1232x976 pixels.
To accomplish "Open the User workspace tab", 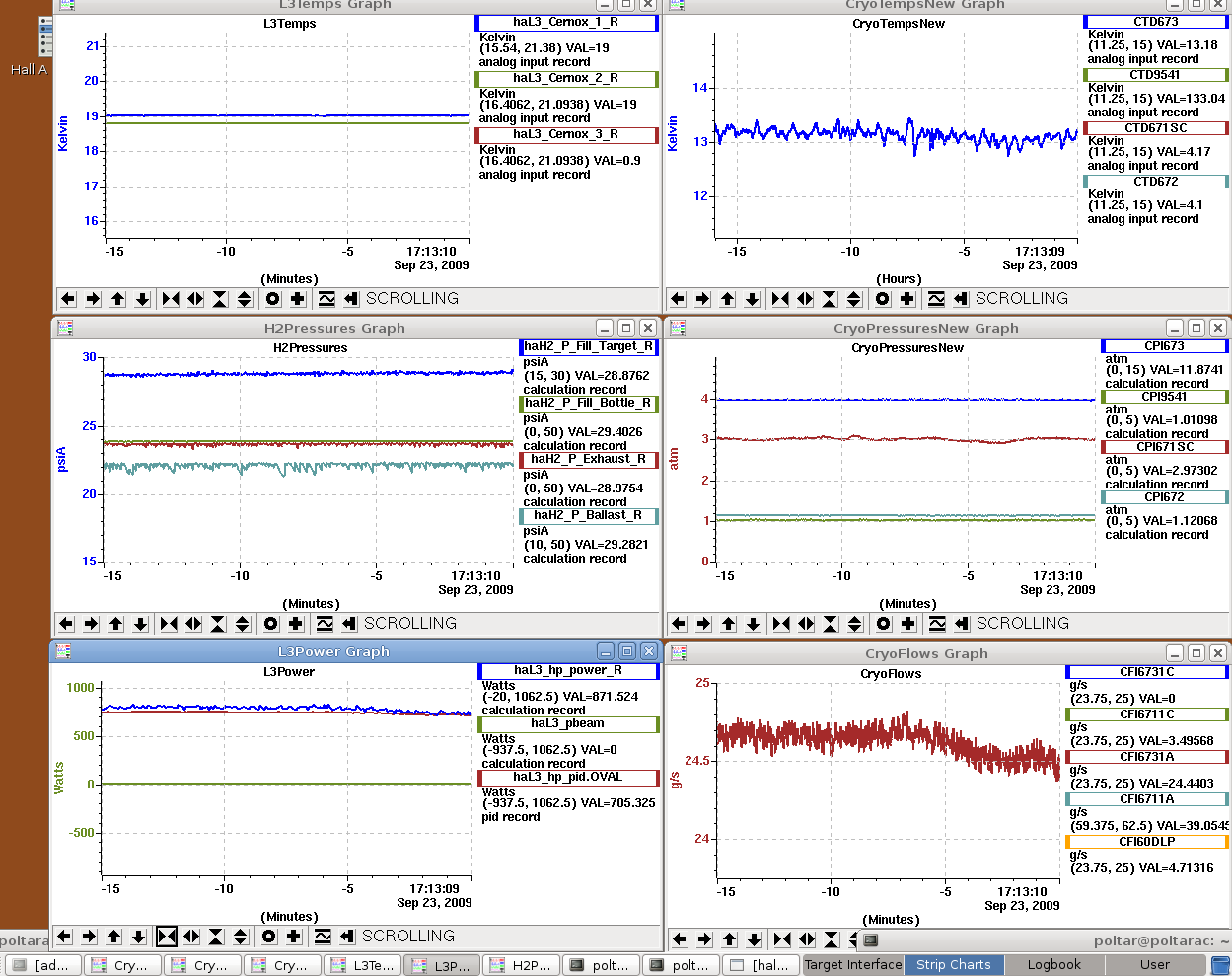I will (1155, 965).
